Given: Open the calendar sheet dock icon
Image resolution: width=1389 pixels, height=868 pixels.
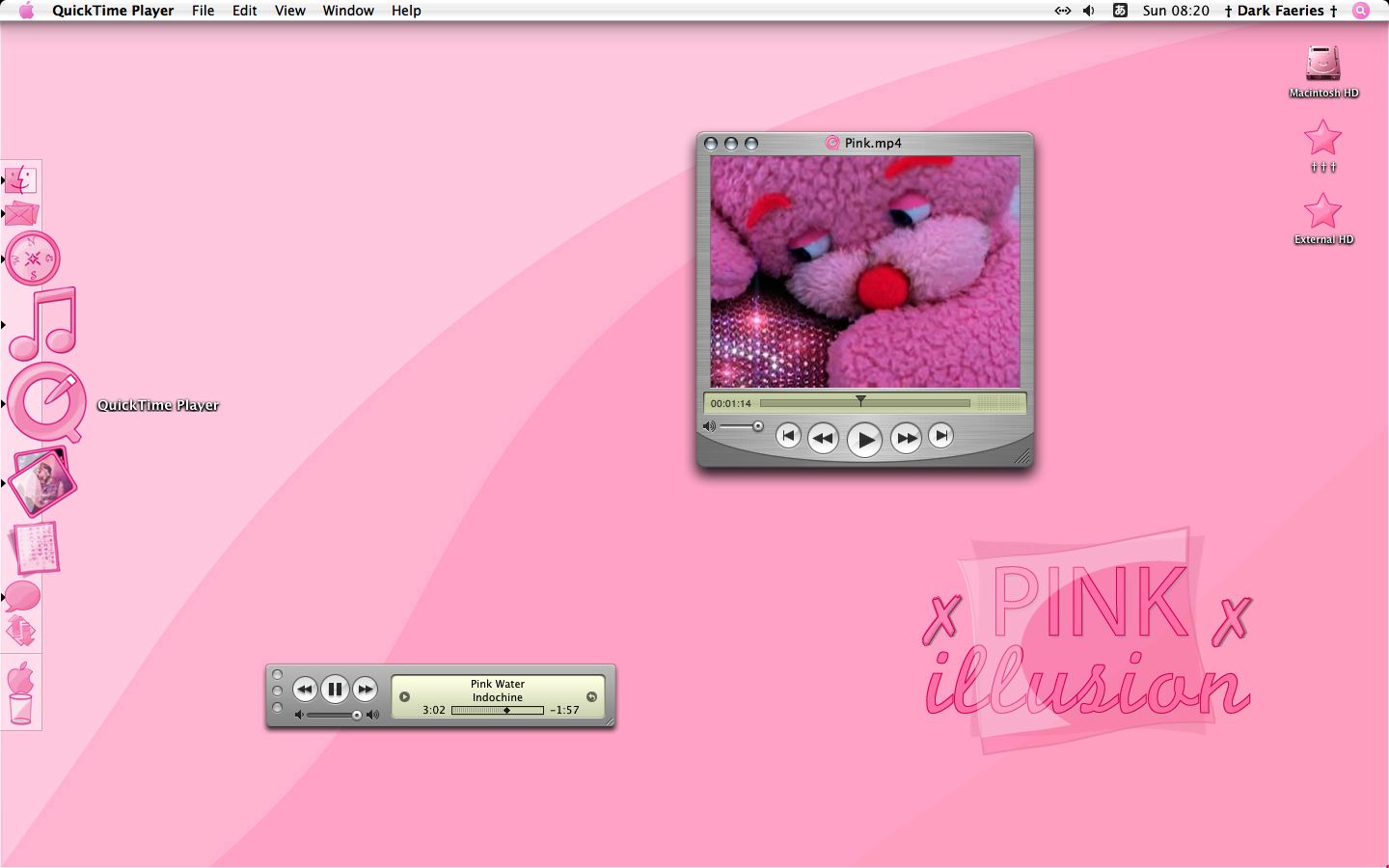Looking at the screenshot, I should pyautogui.click(x=35, y=548).
